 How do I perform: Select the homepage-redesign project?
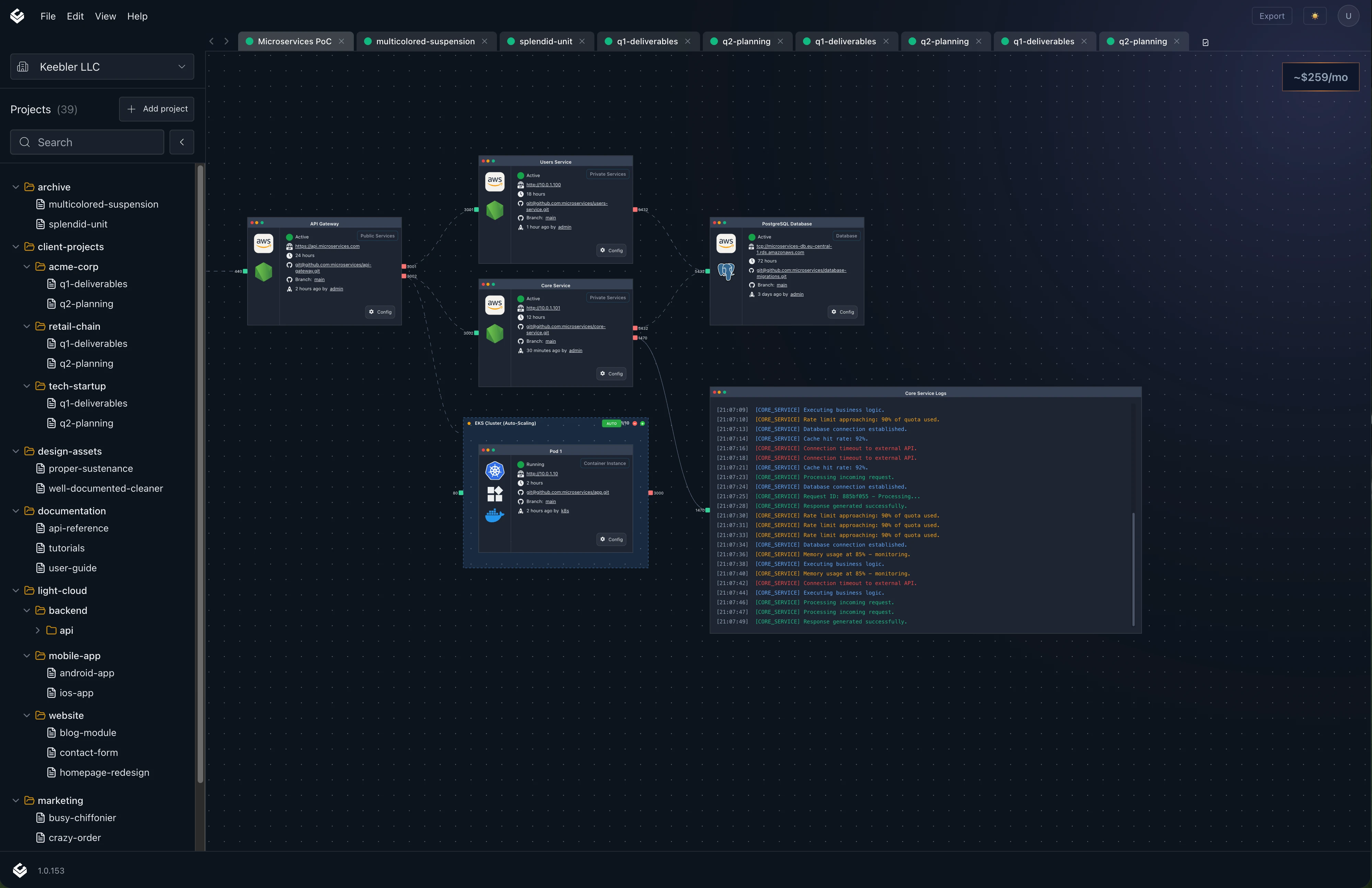[104, 772]
